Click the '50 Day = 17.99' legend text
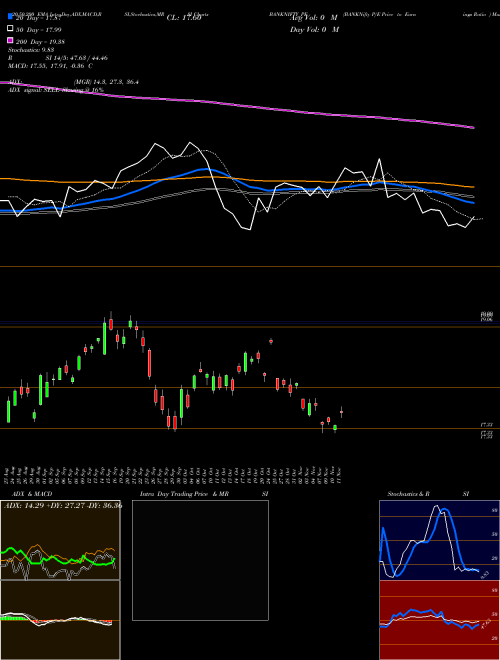 point(39,29)
